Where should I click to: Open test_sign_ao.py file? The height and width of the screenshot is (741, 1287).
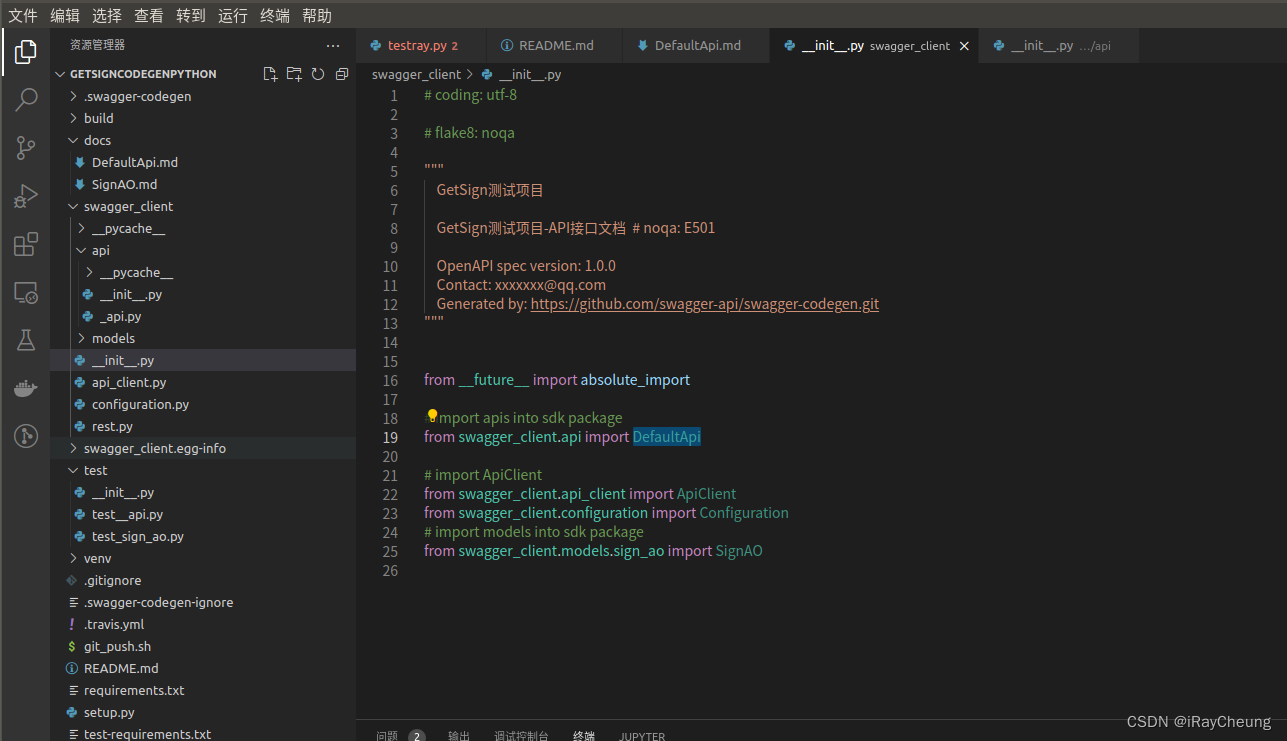pyautogui.click(x=203, y=536)
